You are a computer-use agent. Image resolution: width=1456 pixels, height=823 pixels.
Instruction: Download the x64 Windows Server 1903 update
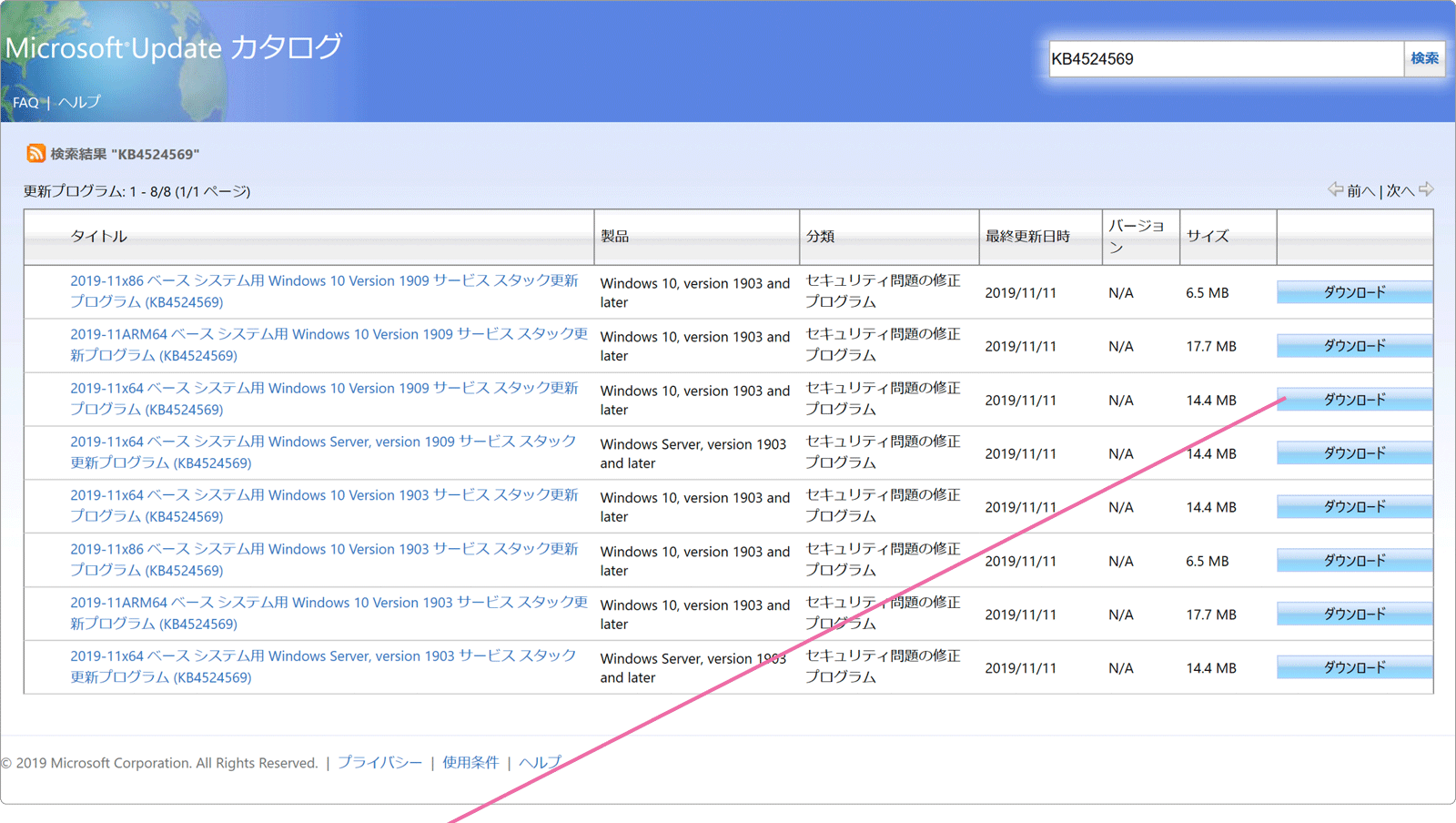click(1354, 668)
